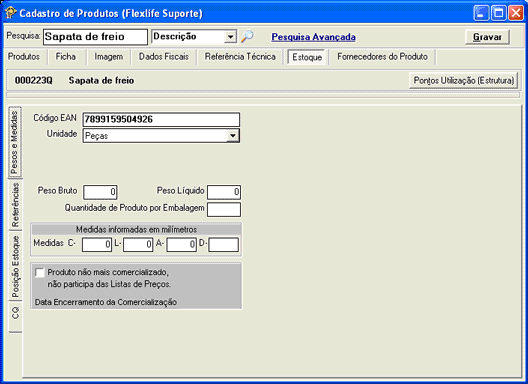Viewport: 528px width, 384px height.
Task: Click the Peso Bruto field
Action: 100,192
